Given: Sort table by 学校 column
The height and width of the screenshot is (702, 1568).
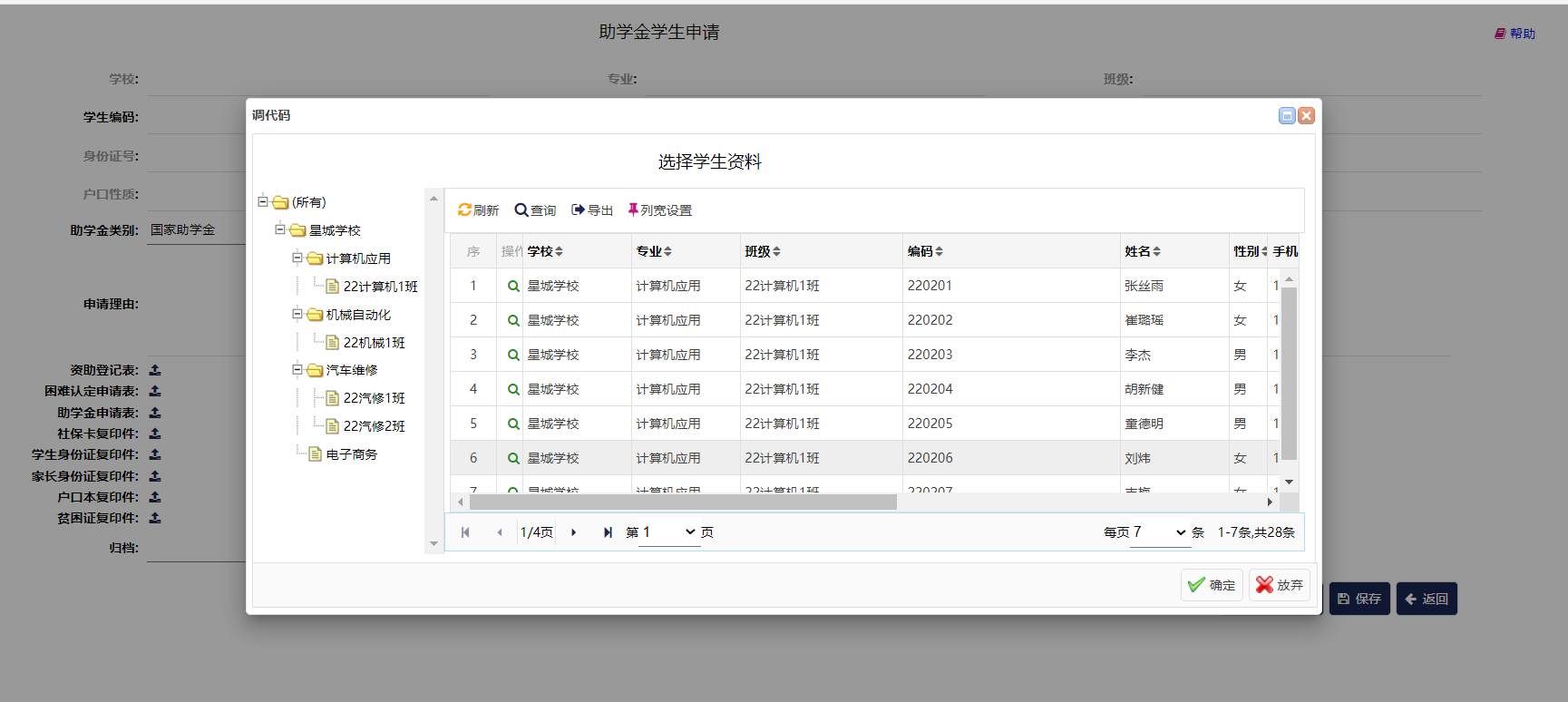Looking at the screenshot, I should (x=545, y=251).
